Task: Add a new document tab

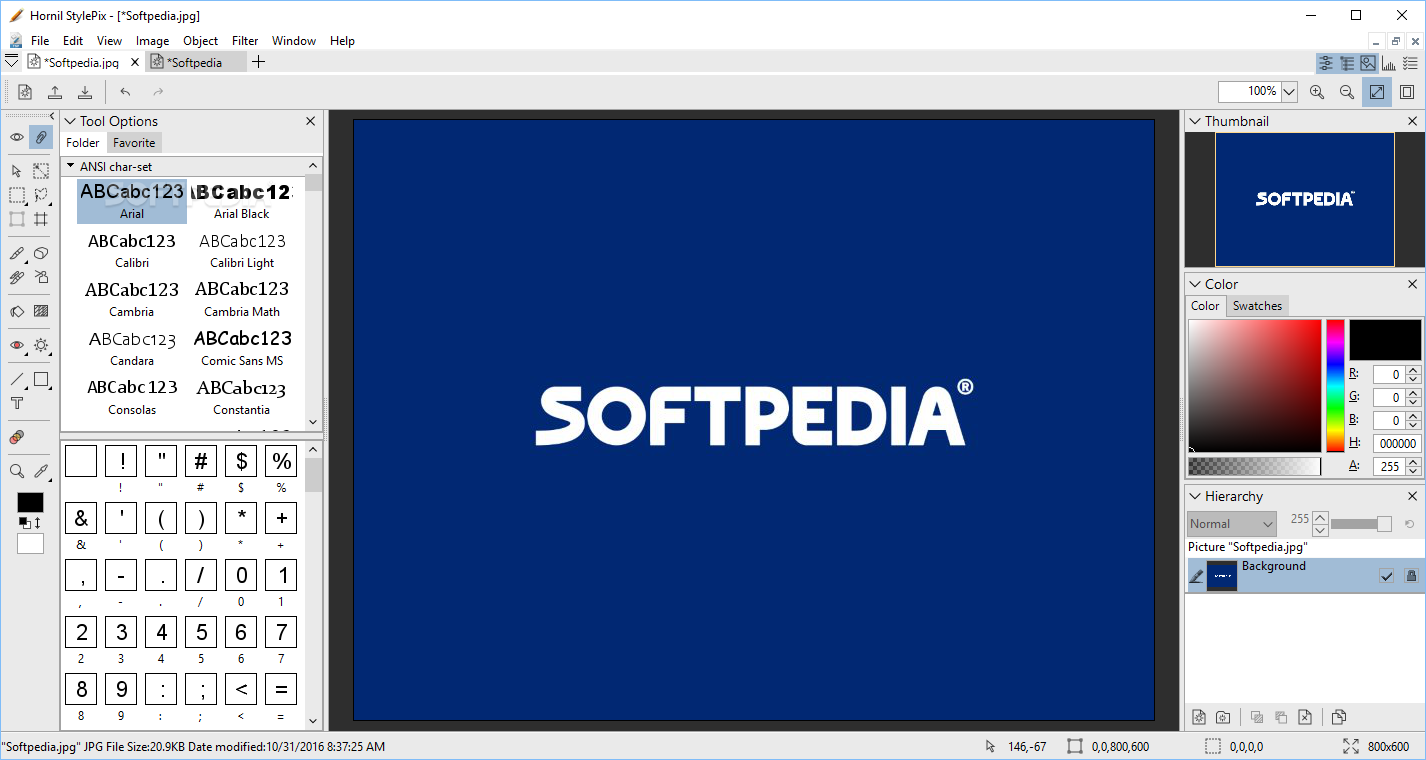Action: tap(259, 62)
